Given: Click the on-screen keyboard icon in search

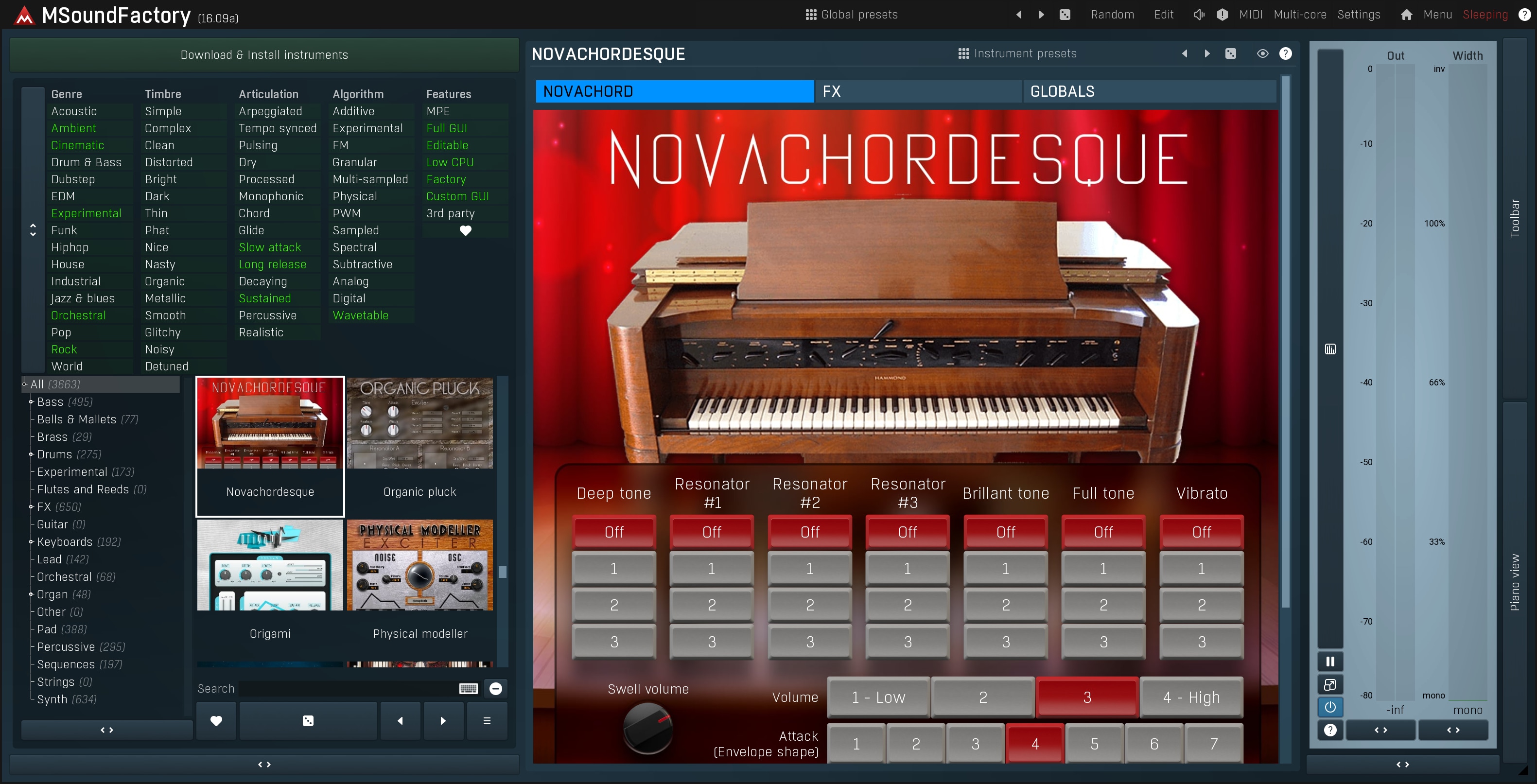Looking at the screenshot, I should 469,689.
